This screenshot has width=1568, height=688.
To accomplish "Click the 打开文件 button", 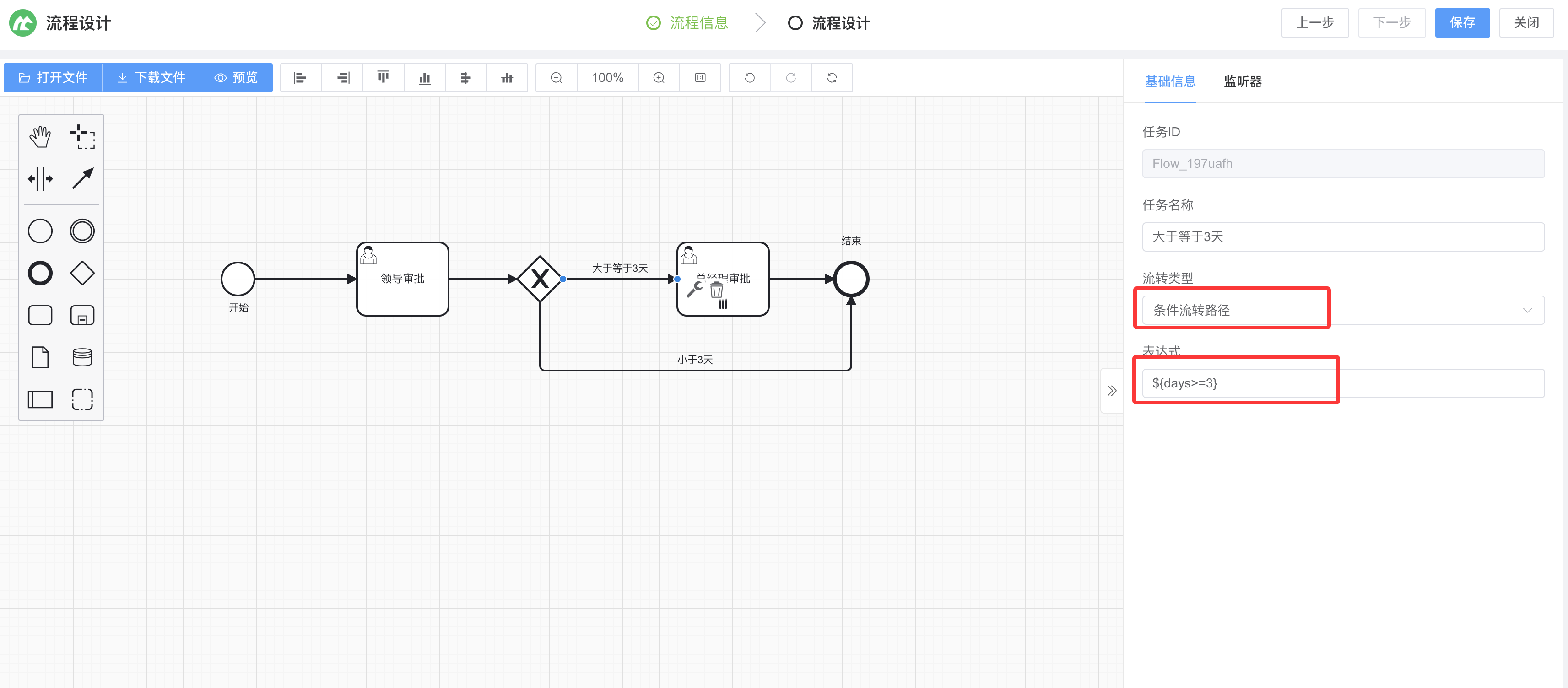I will [x=53, y=78].
